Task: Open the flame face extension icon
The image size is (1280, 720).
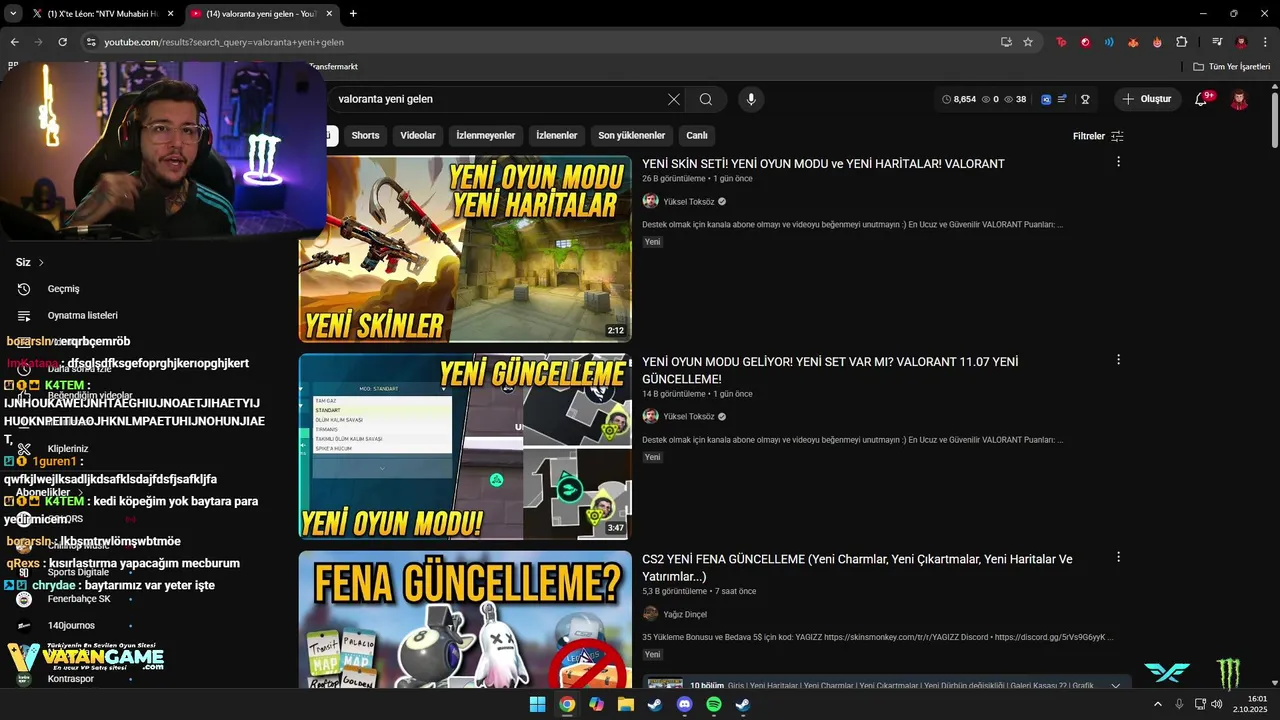Action: tap(1157, 42)
